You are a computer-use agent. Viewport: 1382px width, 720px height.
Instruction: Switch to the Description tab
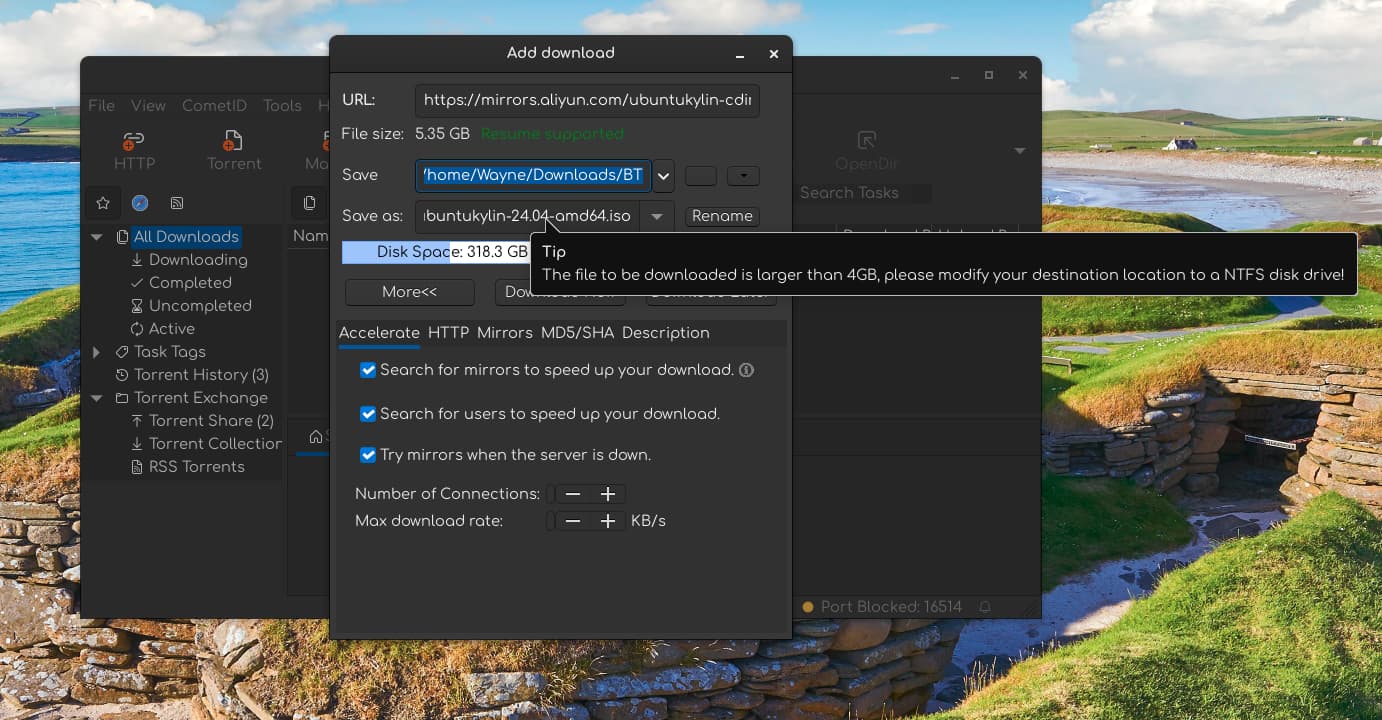(x=666, y=333)
